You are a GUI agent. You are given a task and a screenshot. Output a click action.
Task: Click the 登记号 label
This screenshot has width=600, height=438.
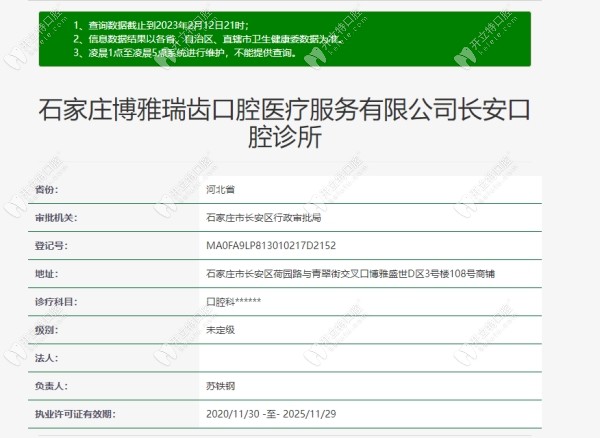click(51, 246)
